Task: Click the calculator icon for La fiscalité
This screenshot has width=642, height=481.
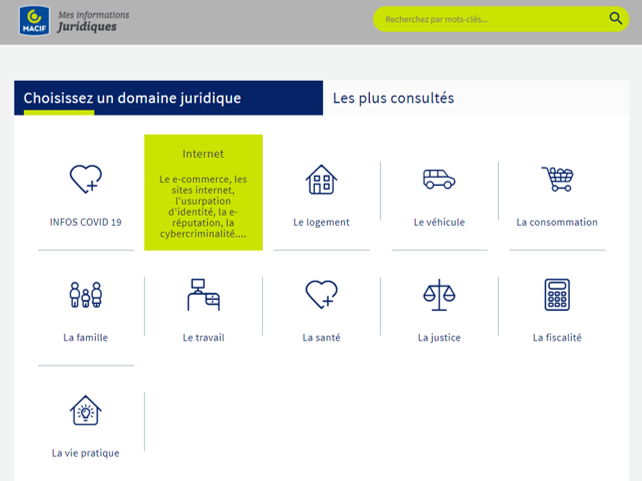Action: 557,295
